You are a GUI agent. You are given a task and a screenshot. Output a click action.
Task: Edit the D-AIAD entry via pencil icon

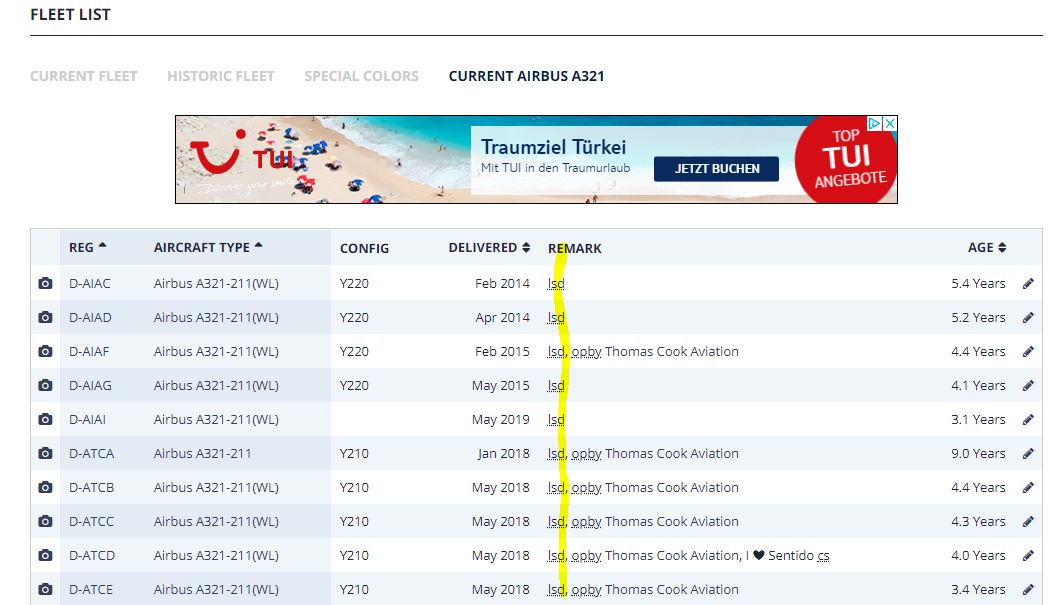tap(1029, 317)
